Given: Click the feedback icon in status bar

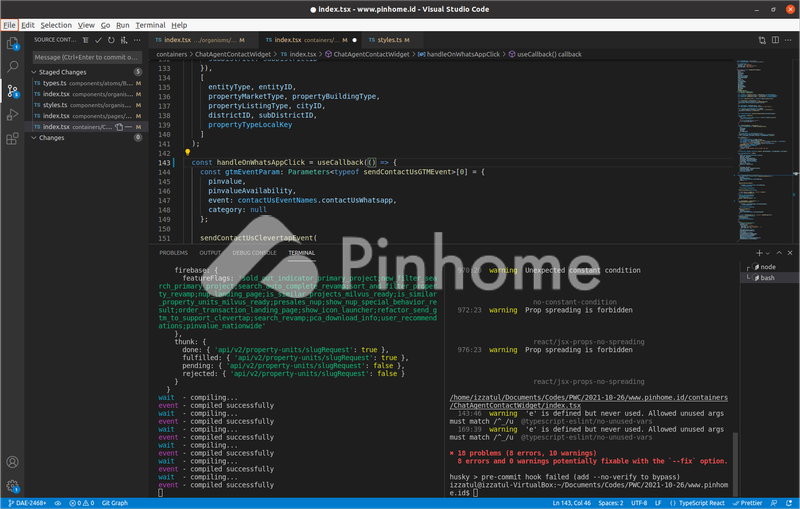Looking at the screenshot, I should tap(774, 503).
